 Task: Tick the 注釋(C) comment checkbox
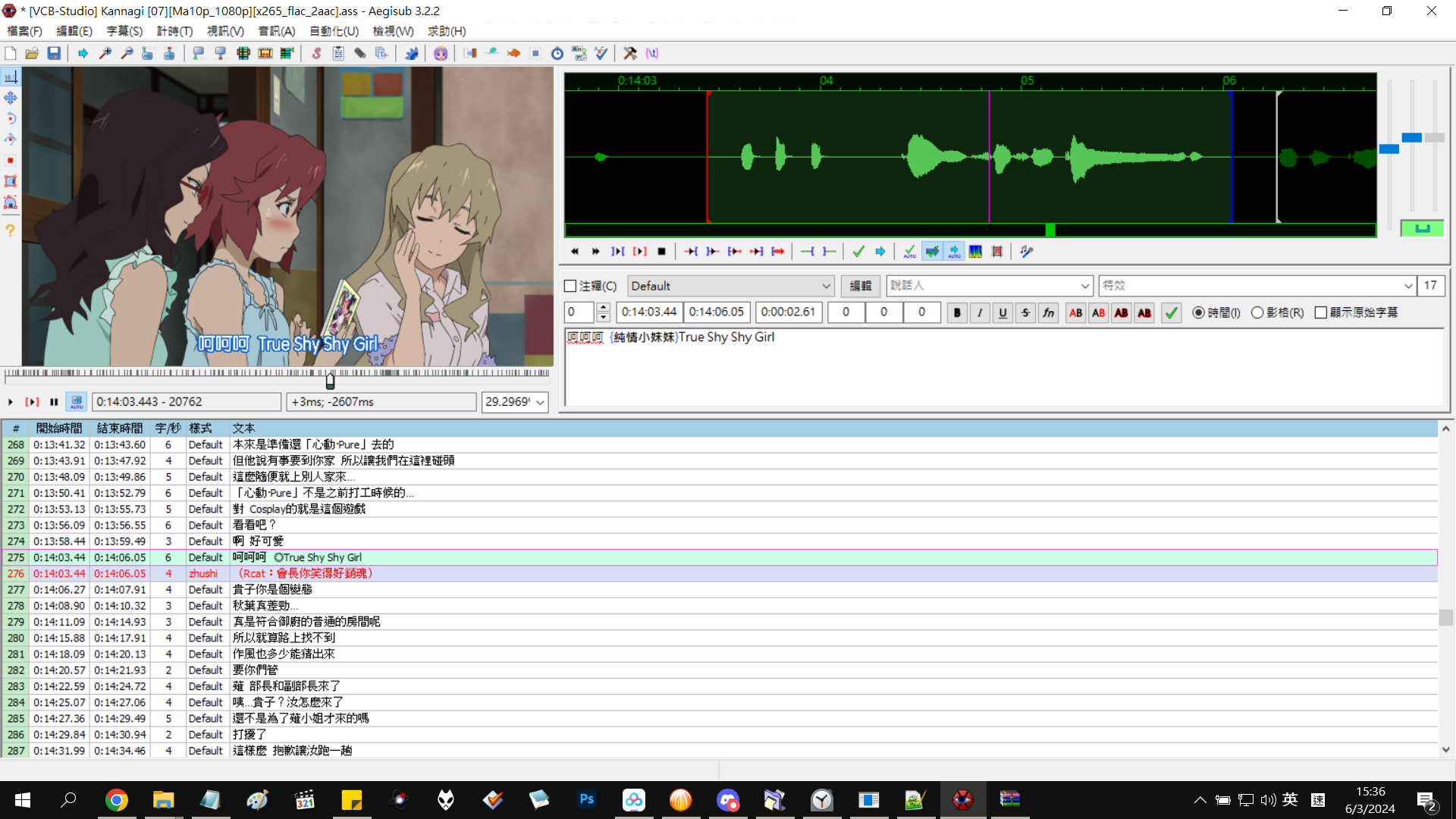point(570,286)
